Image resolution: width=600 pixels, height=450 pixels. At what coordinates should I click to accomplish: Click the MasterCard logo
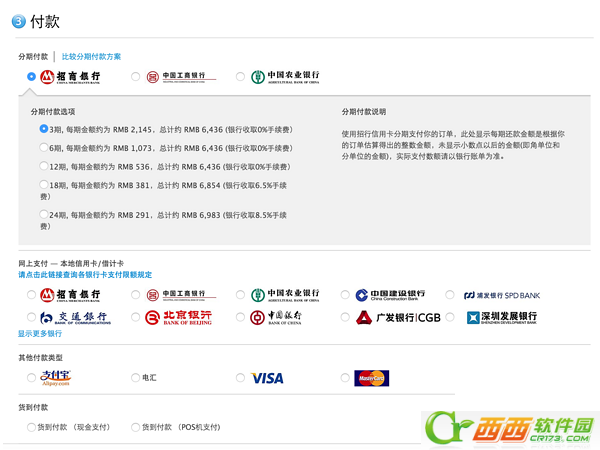click(x=372, y=378)
